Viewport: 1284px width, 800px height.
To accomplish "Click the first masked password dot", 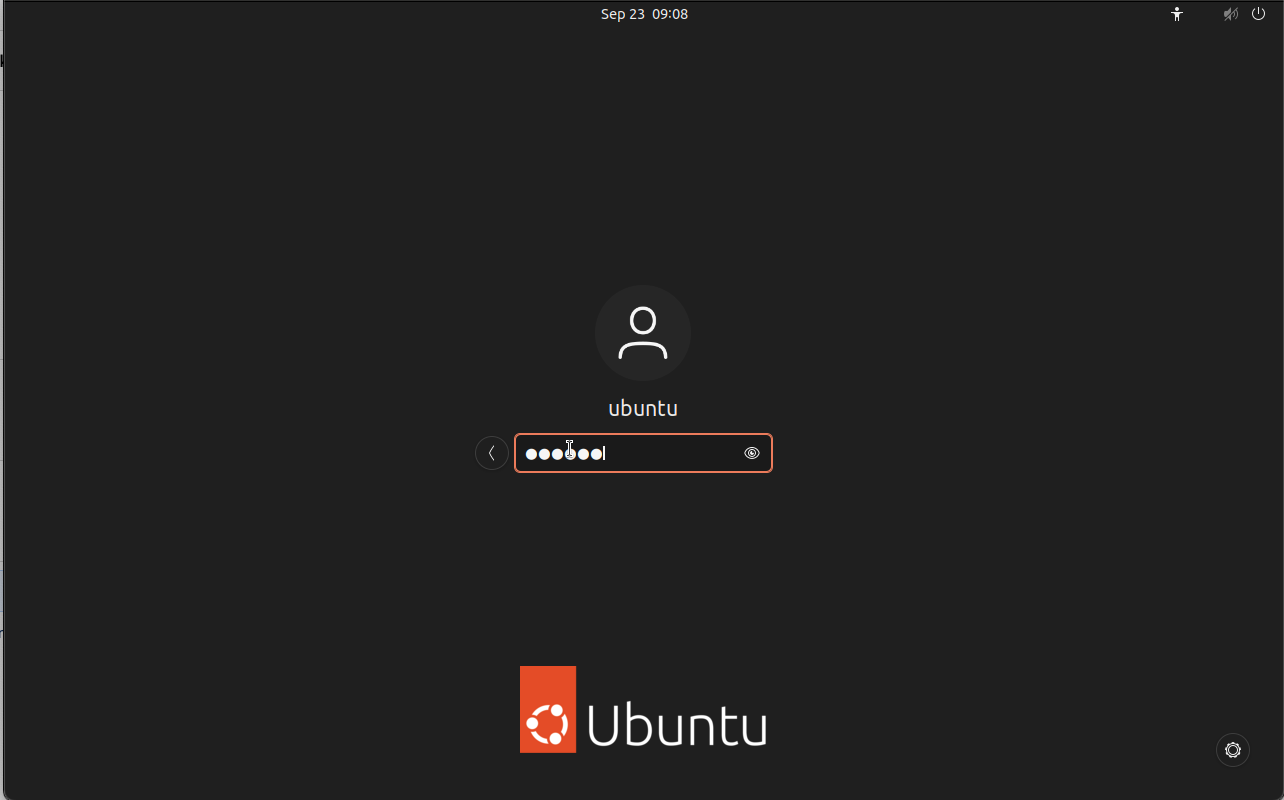I will pyautogui.click(x=532, y=454).
